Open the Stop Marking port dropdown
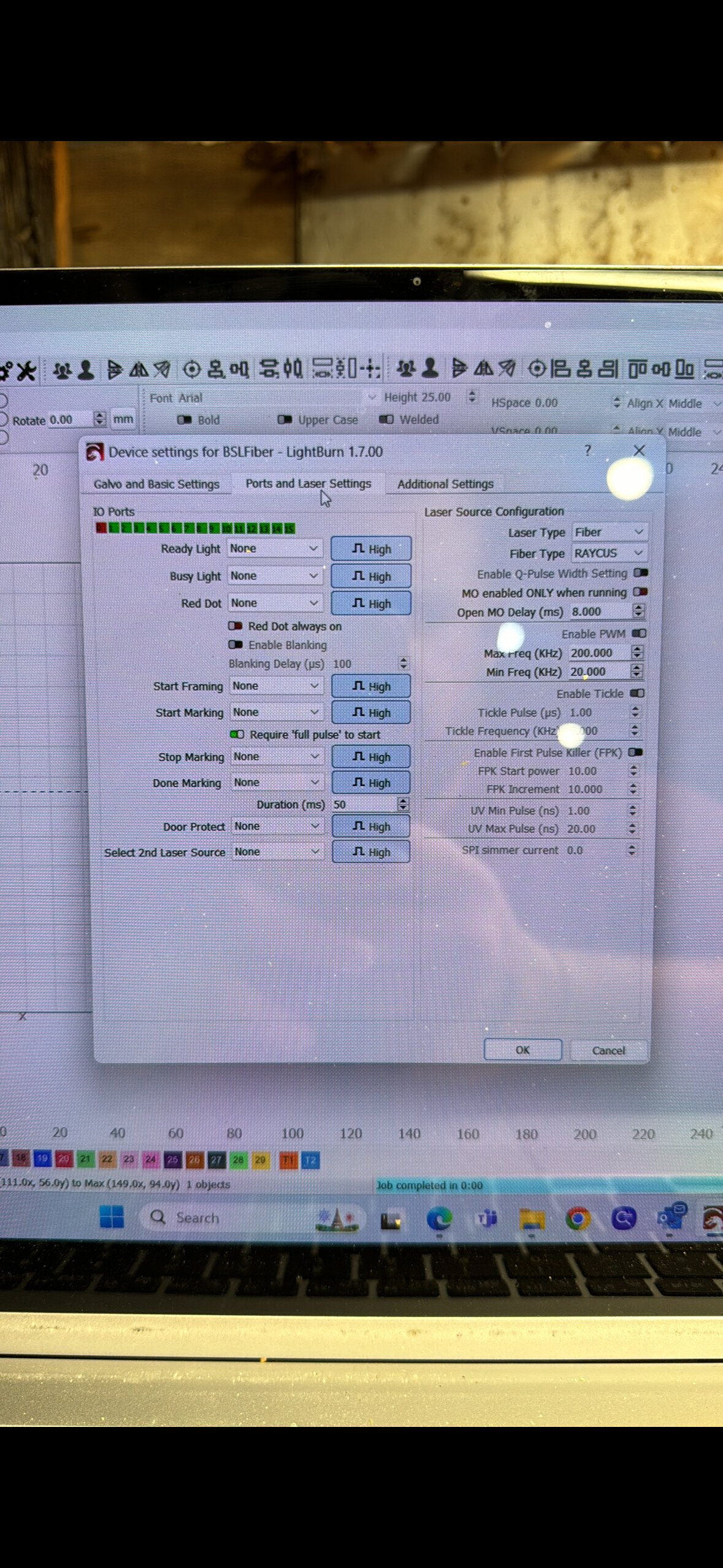This screenshot has height=1568, width=723. click(277, 756)
